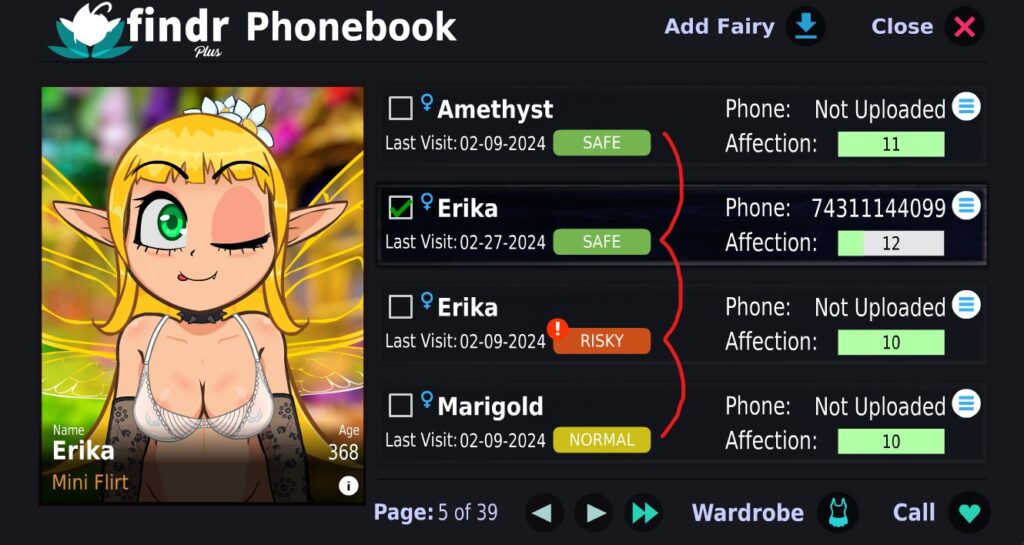This screenshot has height=545, width=1024.
Task: Go to the previous phonebook page
Action: [x=545, y=512]
